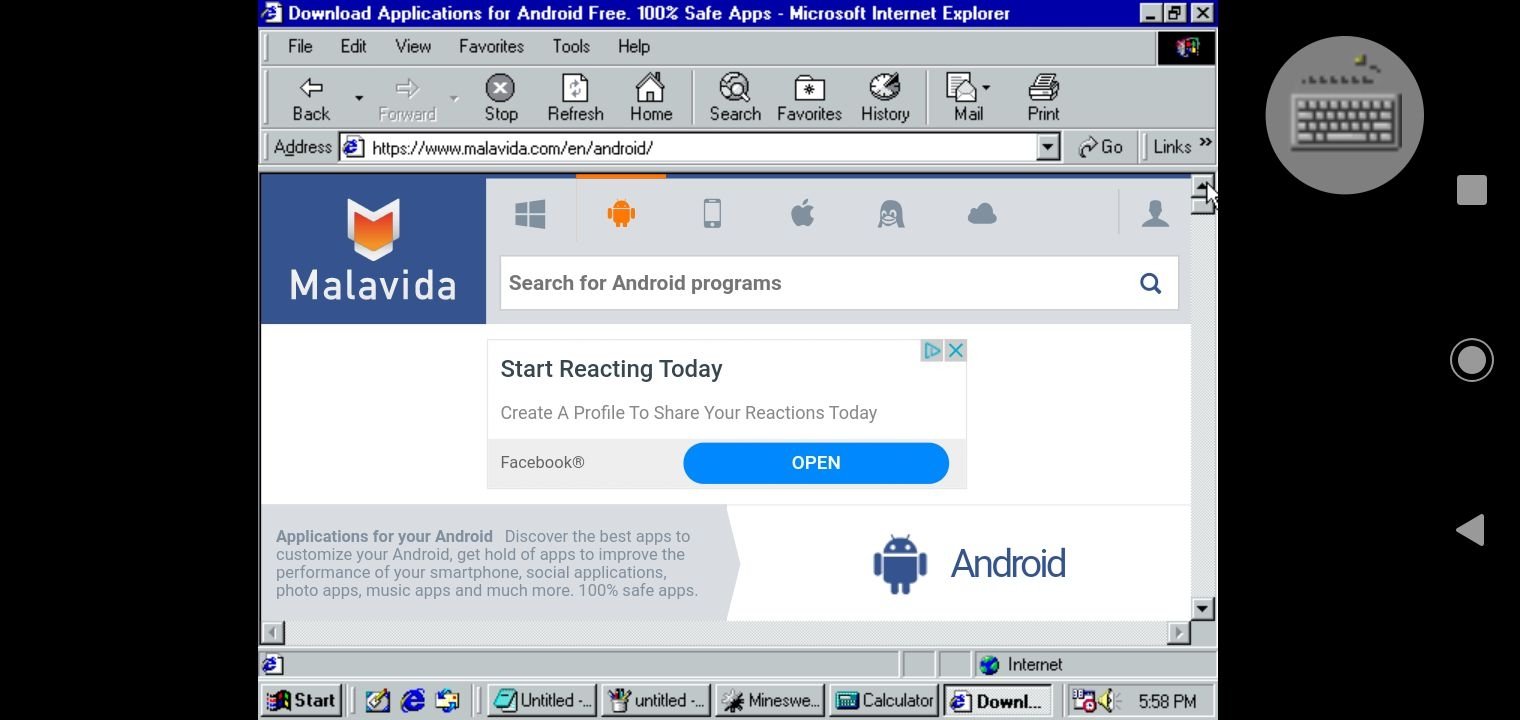
Task: Click the 5:58 PM clock
Action: 1167,702
